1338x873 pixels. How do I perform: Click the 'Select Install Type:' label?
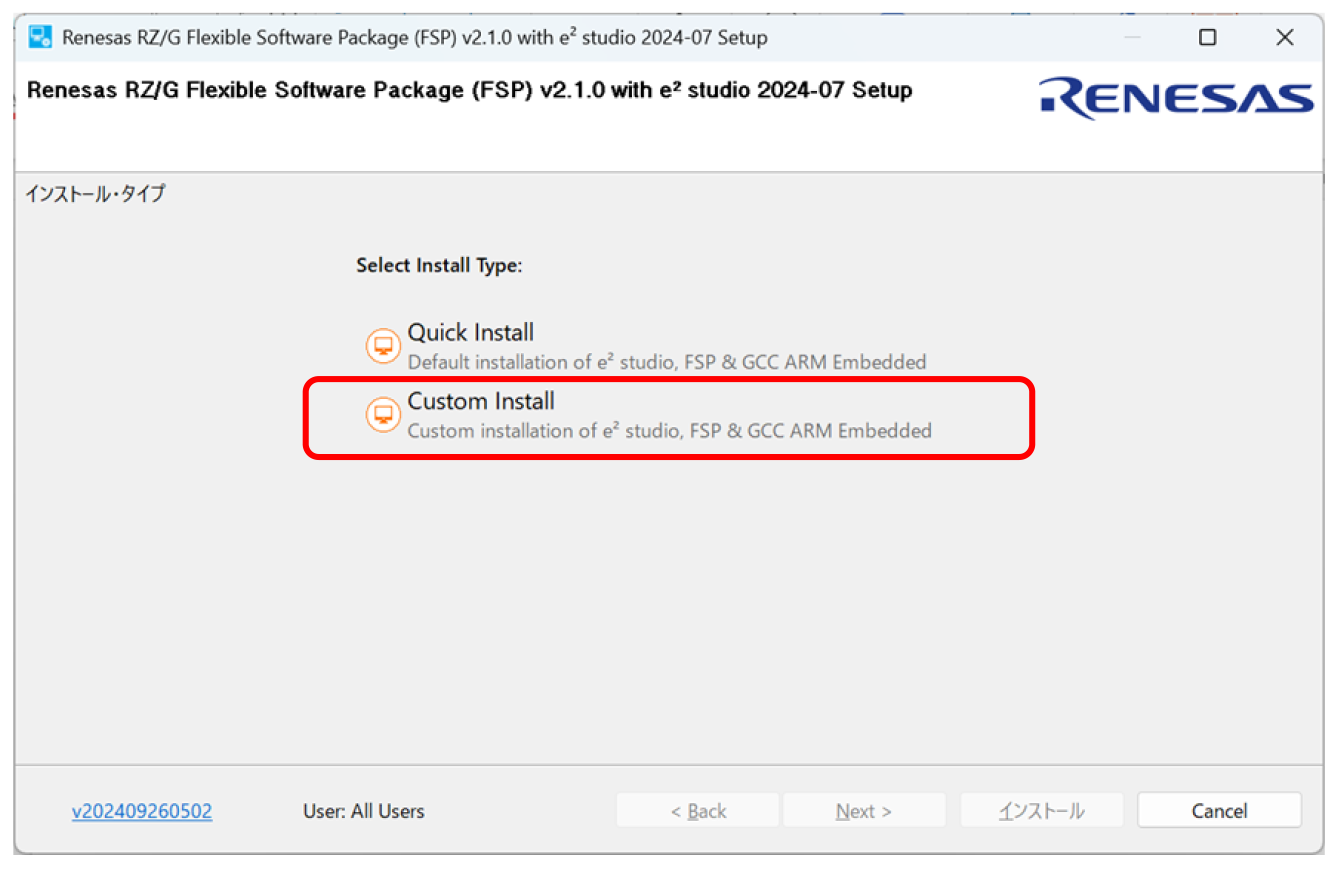440,266
